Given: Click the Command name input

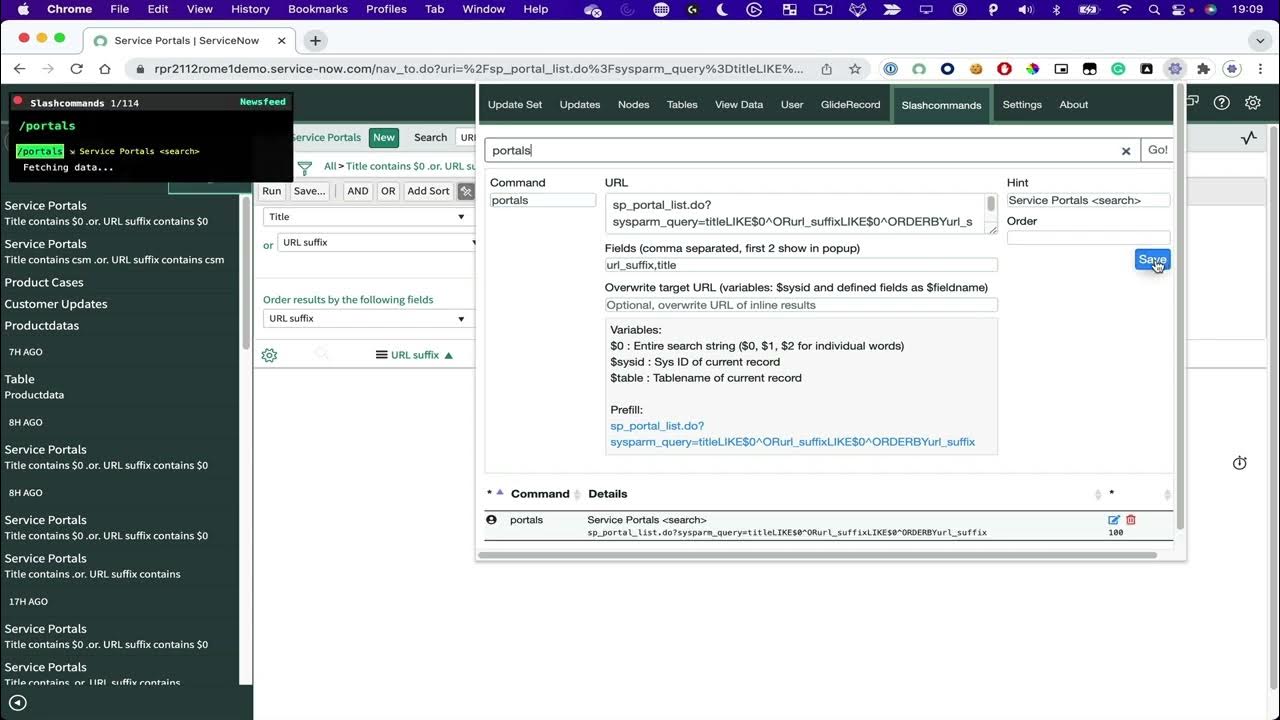Looking at the screenshot, I should click(x=543, y=201).
